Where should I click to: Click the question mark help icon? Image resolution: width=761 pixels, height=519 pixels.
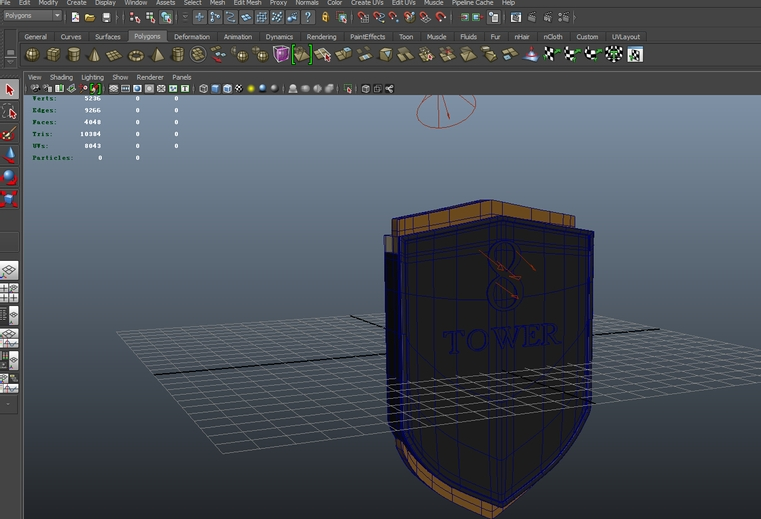(308, 17)
